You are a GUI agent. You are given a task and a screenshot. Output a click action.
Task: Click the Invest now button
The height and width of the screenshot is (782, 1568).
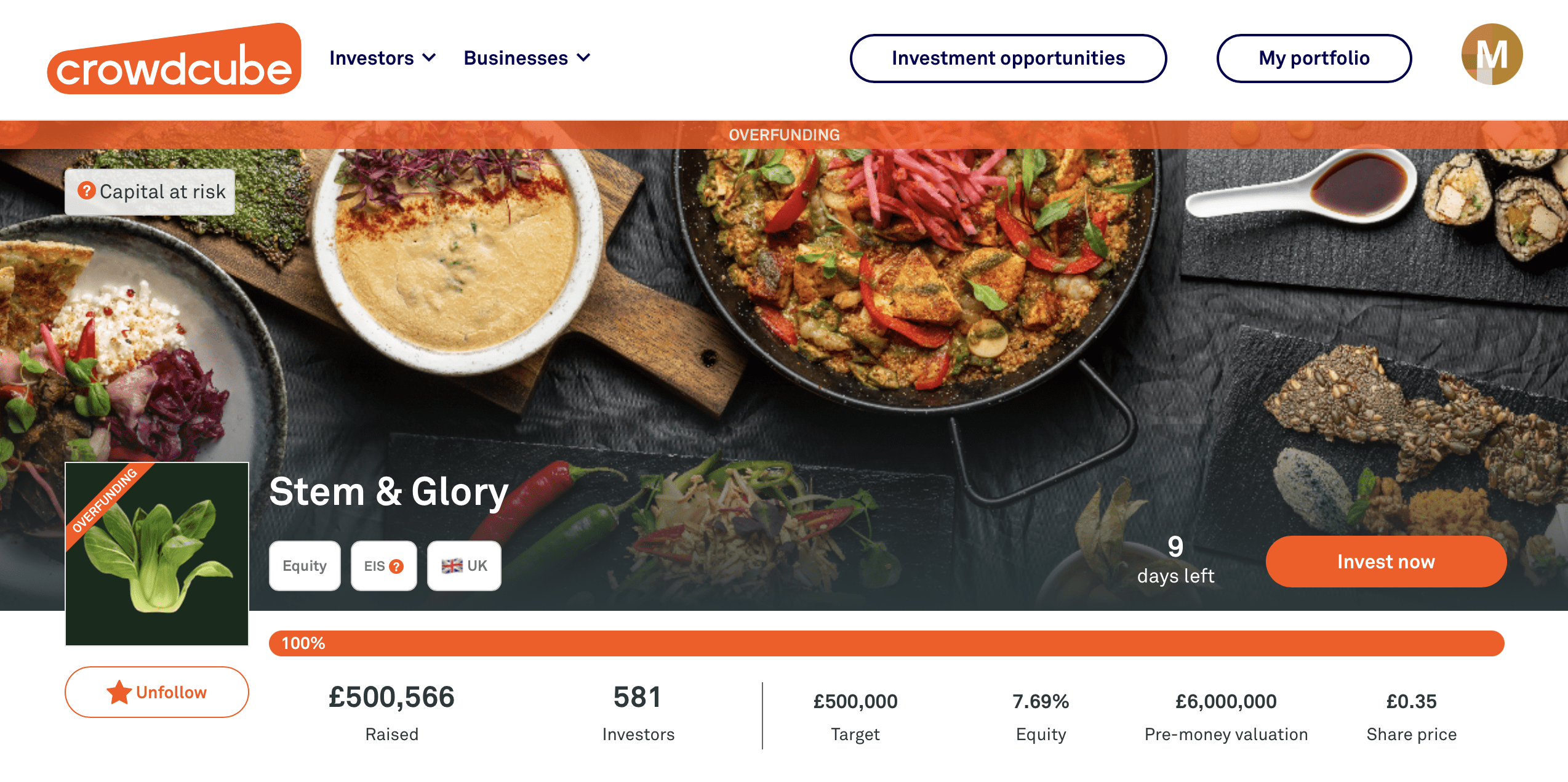point(1386,562)
